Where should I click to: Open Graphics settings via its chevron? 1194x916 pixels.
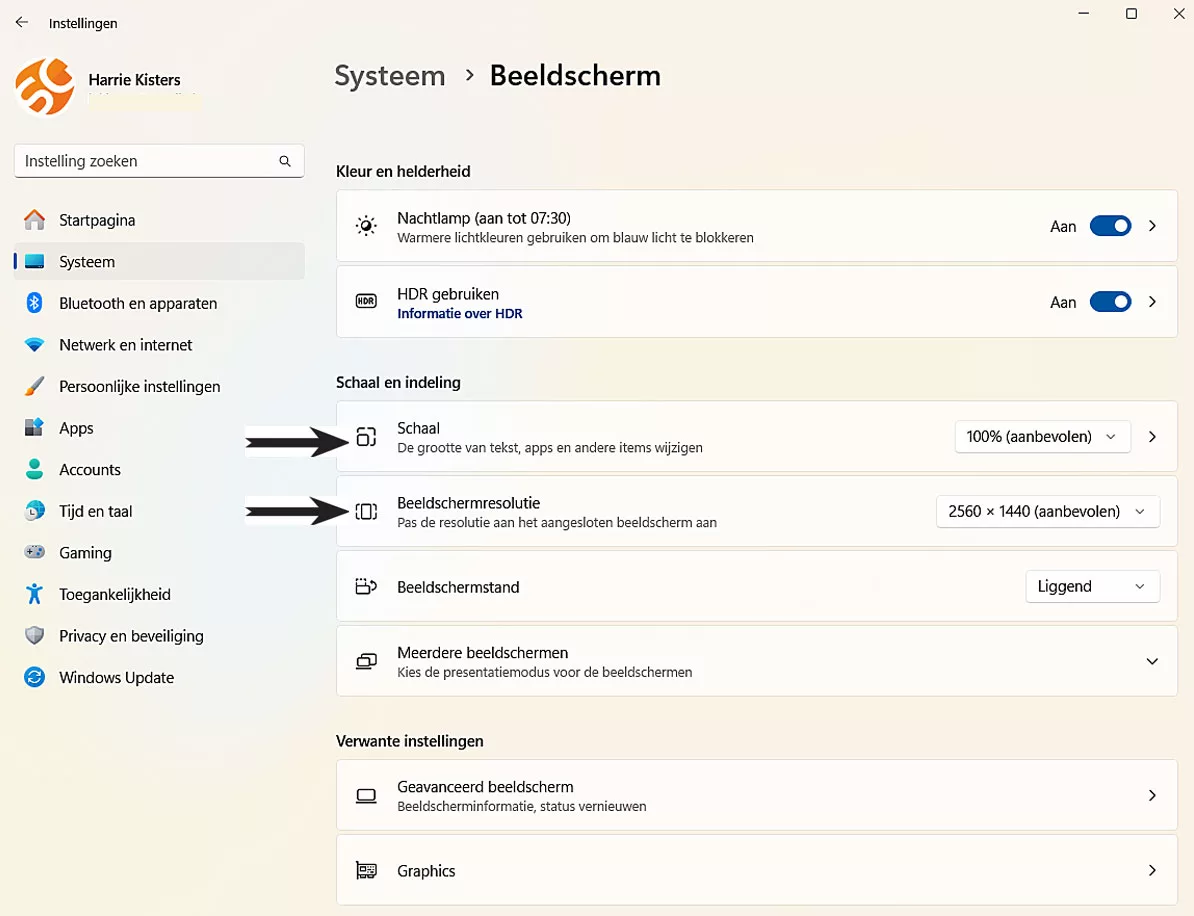(1152, 870)
